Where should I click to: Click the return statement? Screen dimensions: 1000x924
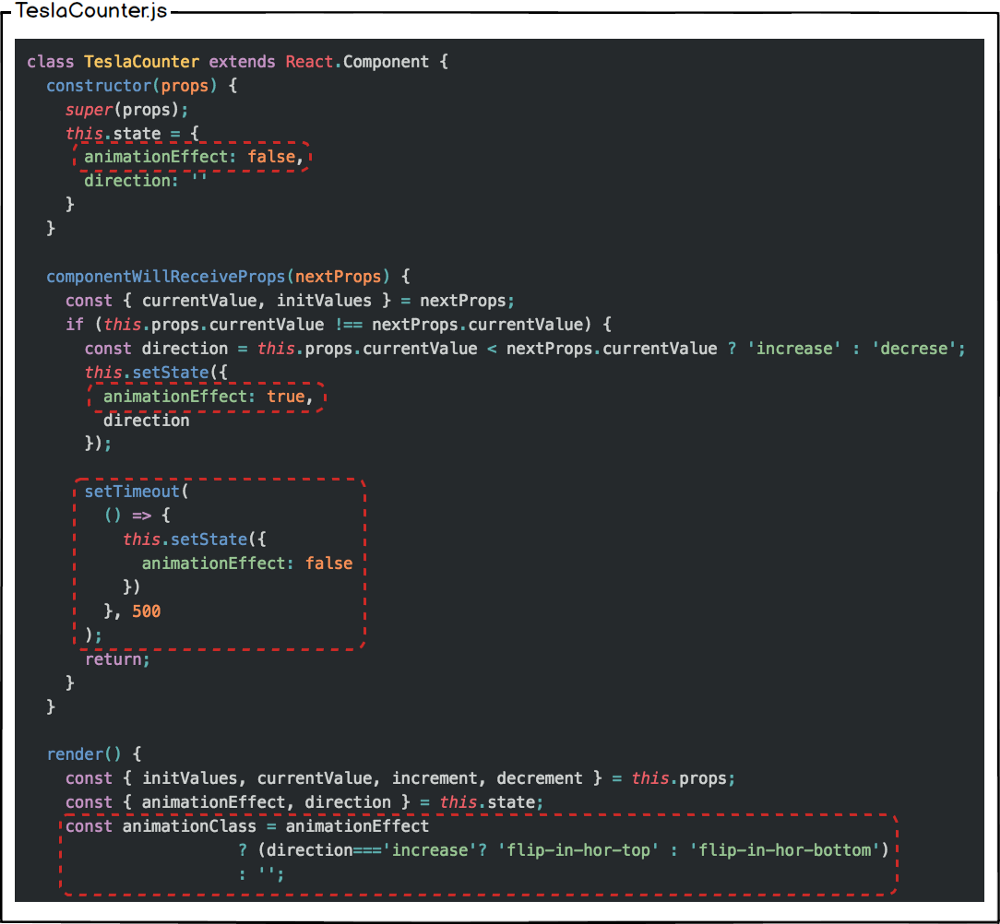116,659
